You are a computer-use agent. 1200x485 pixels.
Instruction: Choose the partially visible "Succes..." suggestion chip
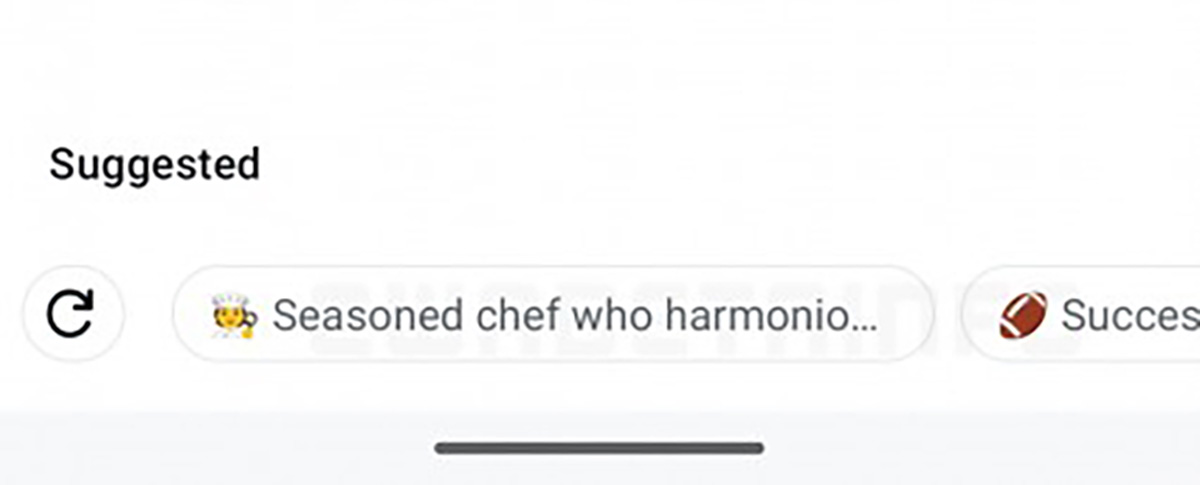[1090, 316]
